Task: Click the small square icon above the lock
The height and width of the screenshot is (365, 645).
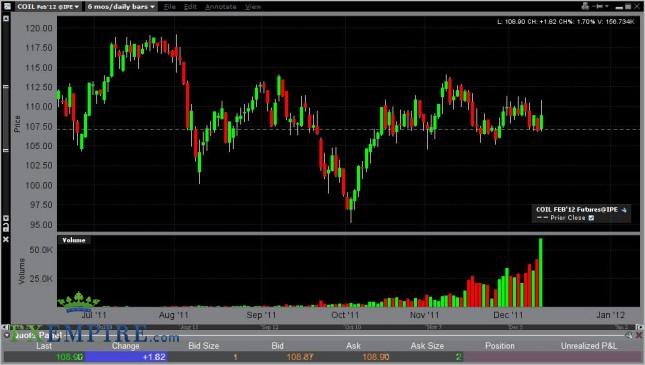Action: pyautogui.click(x=6, y=218)
